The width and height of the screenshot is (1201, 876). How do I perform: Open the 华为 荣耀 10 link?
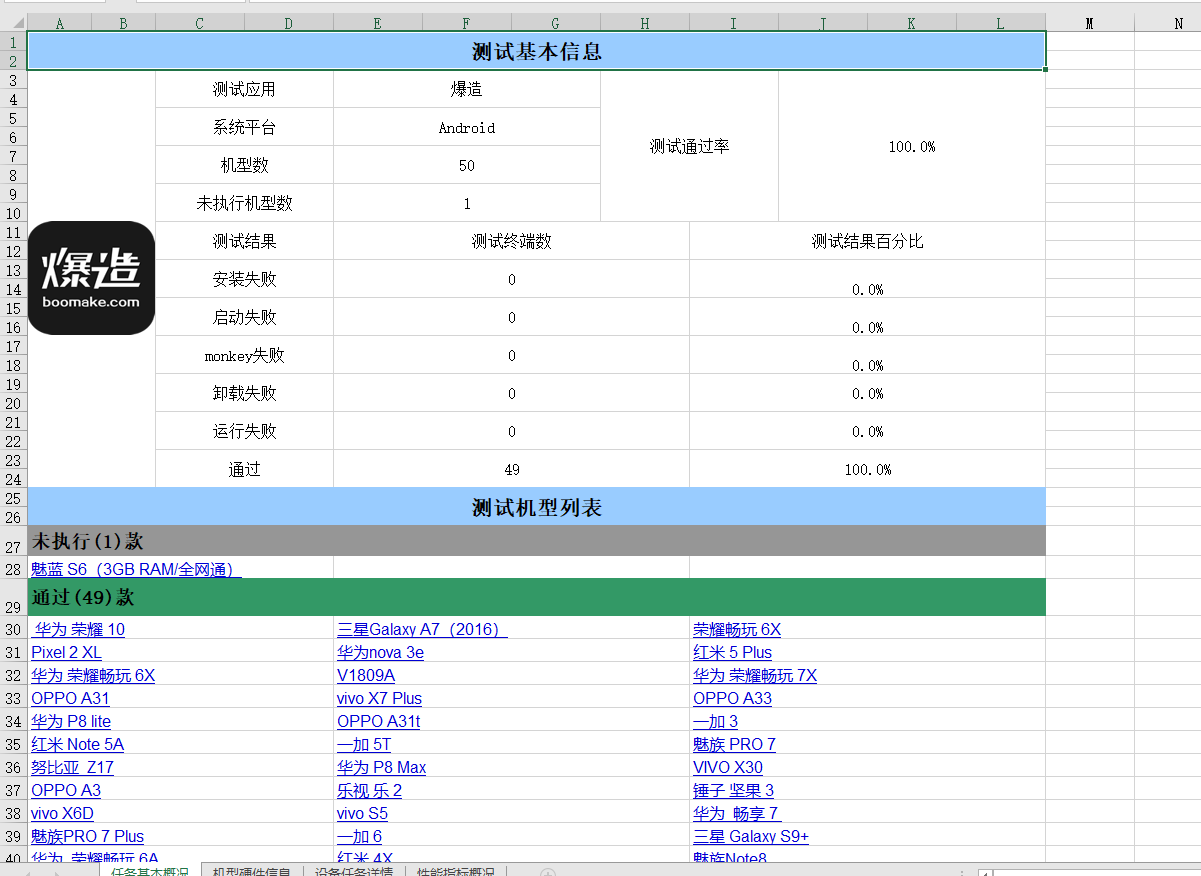click(x=80, y=629)
